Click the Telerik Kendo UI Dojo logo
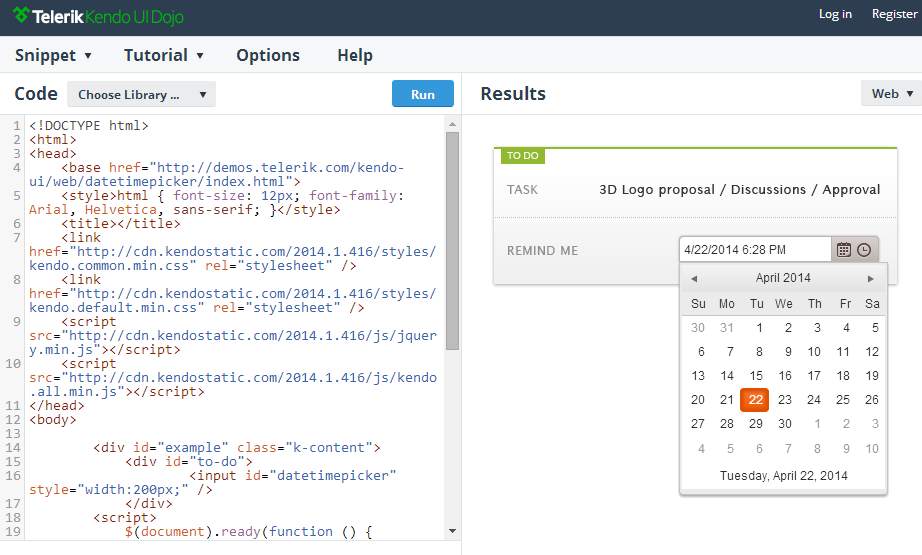 click(98, 16)
